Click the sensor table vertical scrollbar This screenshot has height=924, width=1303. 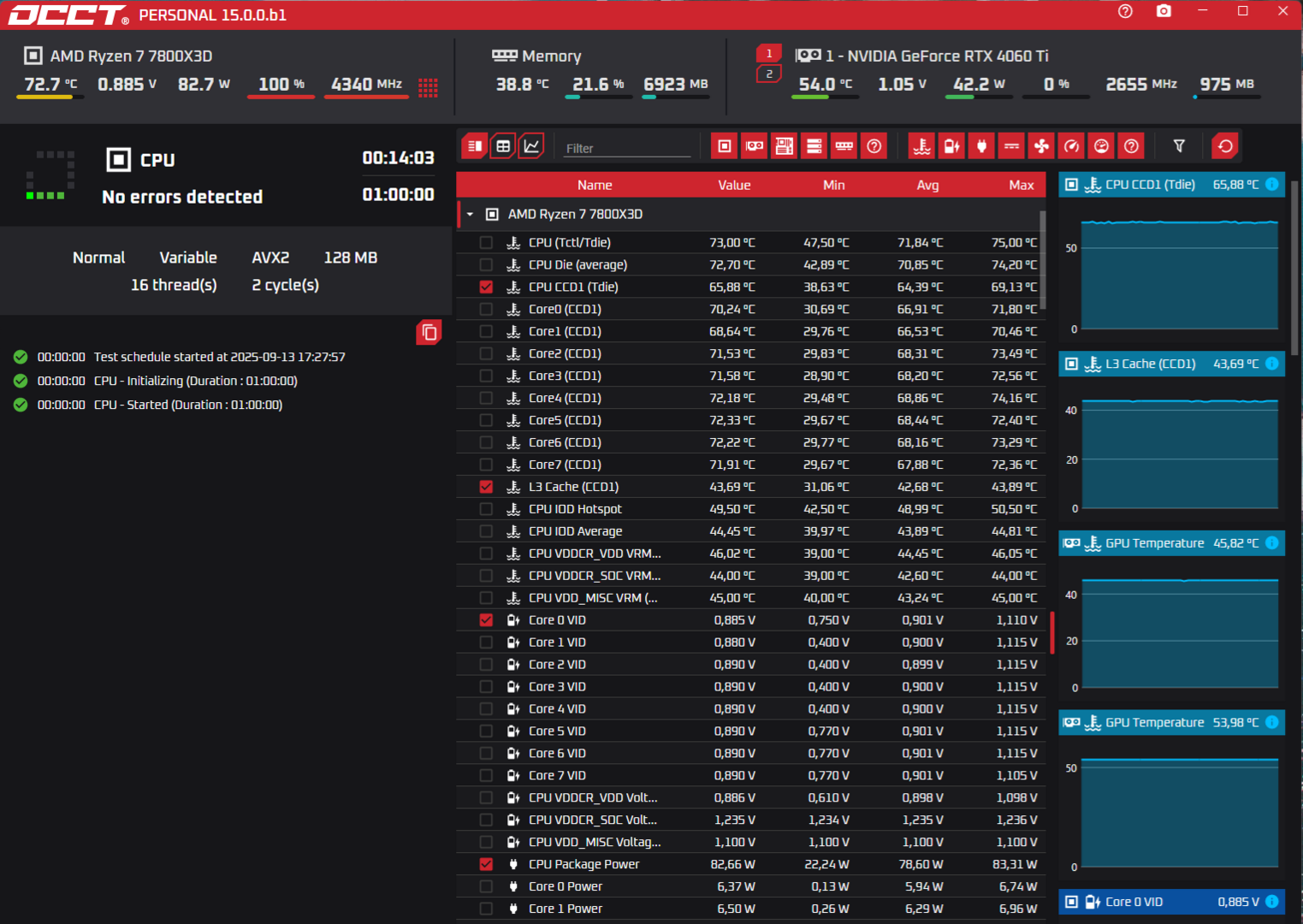tap(1042, 260)
